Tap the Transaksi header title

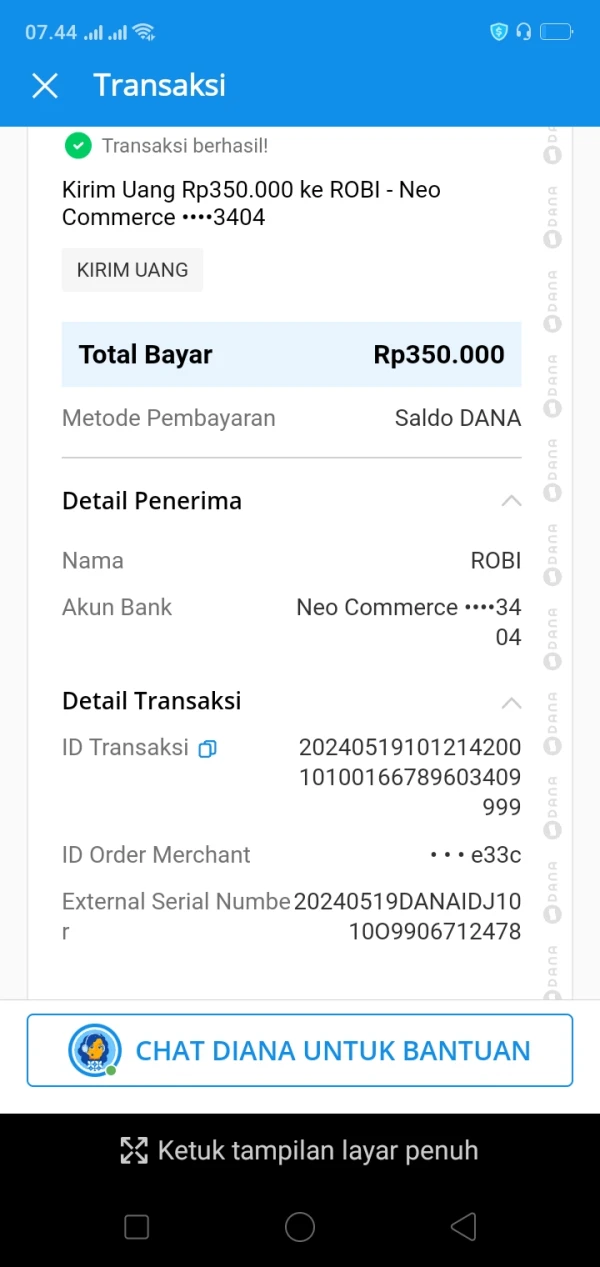click(x=159, y=86)
